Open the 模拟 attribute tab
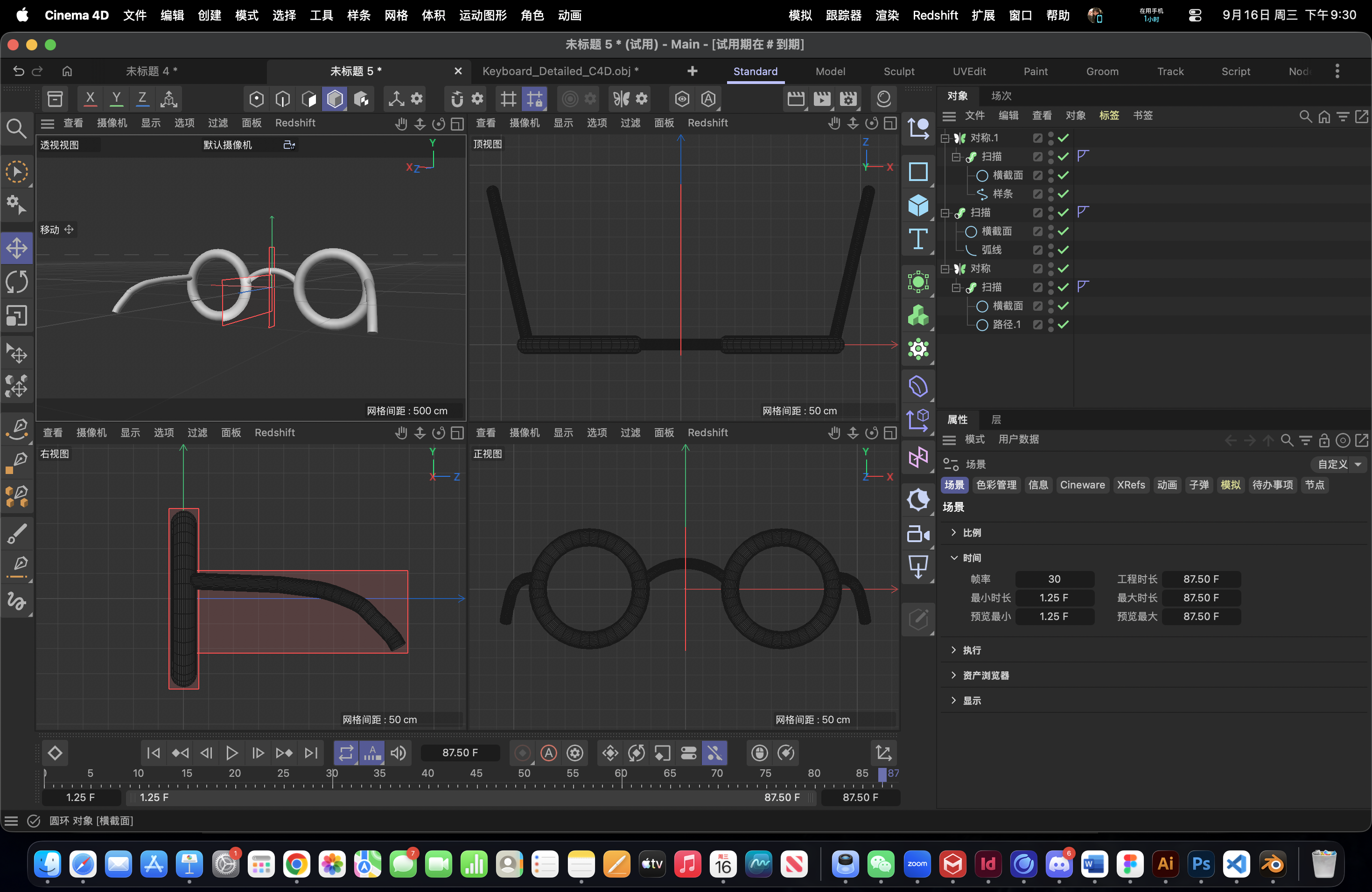The width and height of the screenshot is (1372, 892). point(1230,485)
